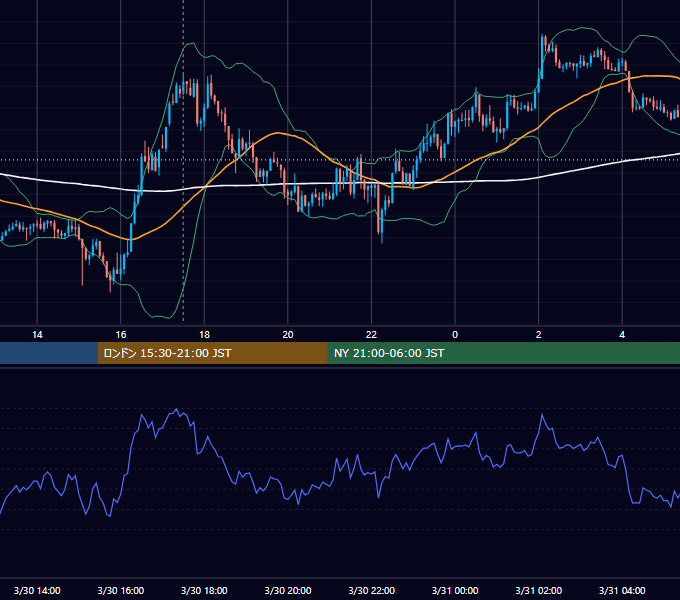This screenshot has width=680, height=600.
Task: Click the '18' hour label on chart axis
Action: point(204,335)
